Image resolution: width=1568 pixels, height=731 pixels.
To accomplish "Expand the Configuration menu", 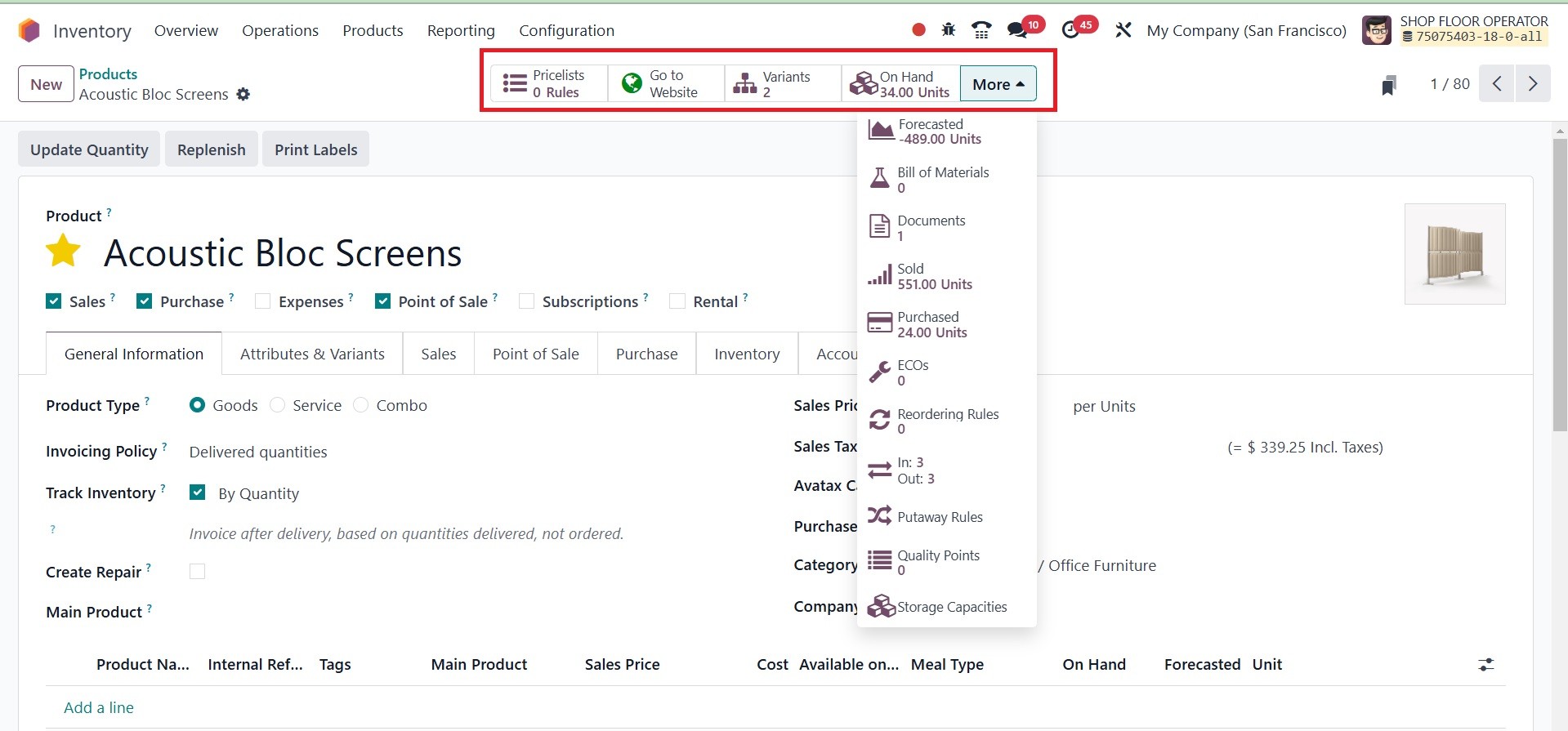I will [566, 31].
